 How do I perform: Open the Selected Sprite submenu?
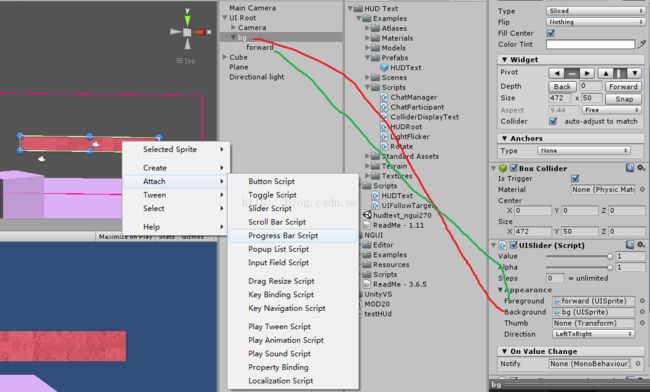(176, 149)
